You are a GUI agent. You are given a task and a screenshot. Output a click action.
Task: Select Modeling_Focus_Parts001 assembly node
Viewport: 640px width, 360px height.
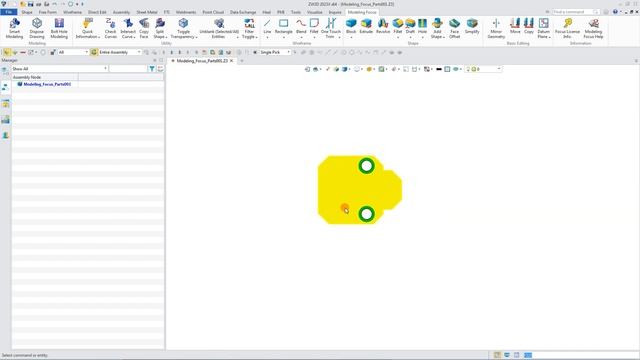point(47,84)
